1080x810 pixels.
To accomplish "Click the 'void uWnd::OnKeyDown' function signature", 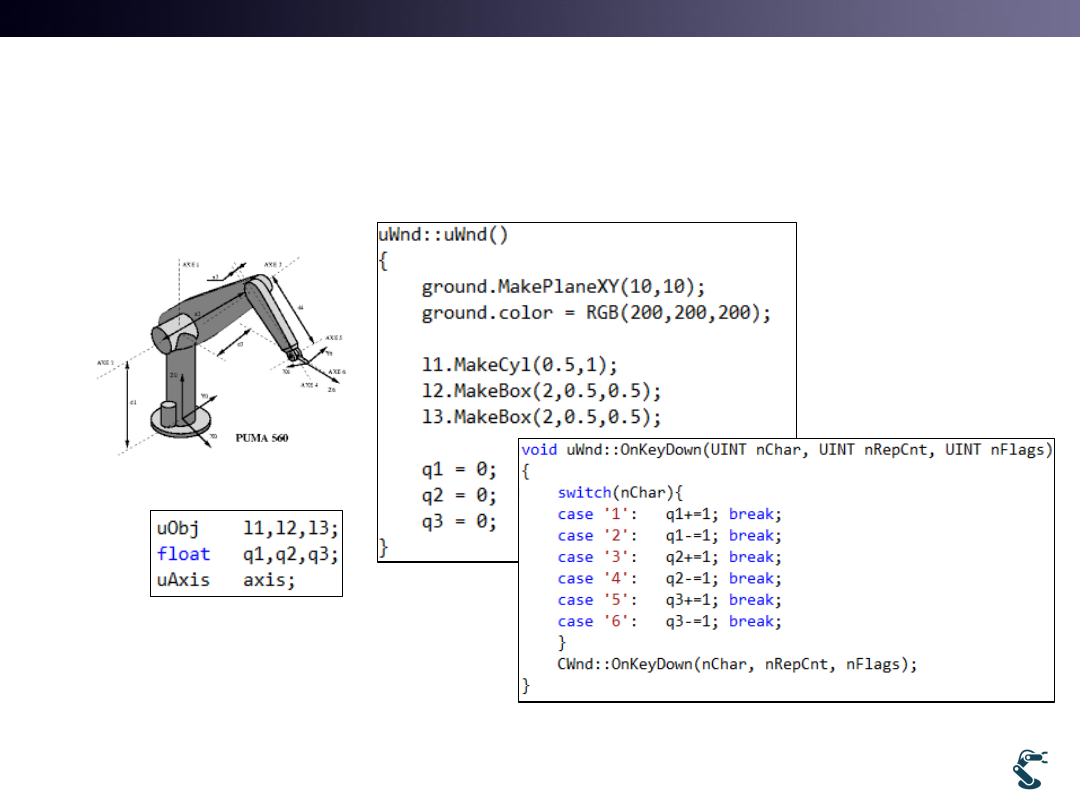I will (x=786, y=451).
